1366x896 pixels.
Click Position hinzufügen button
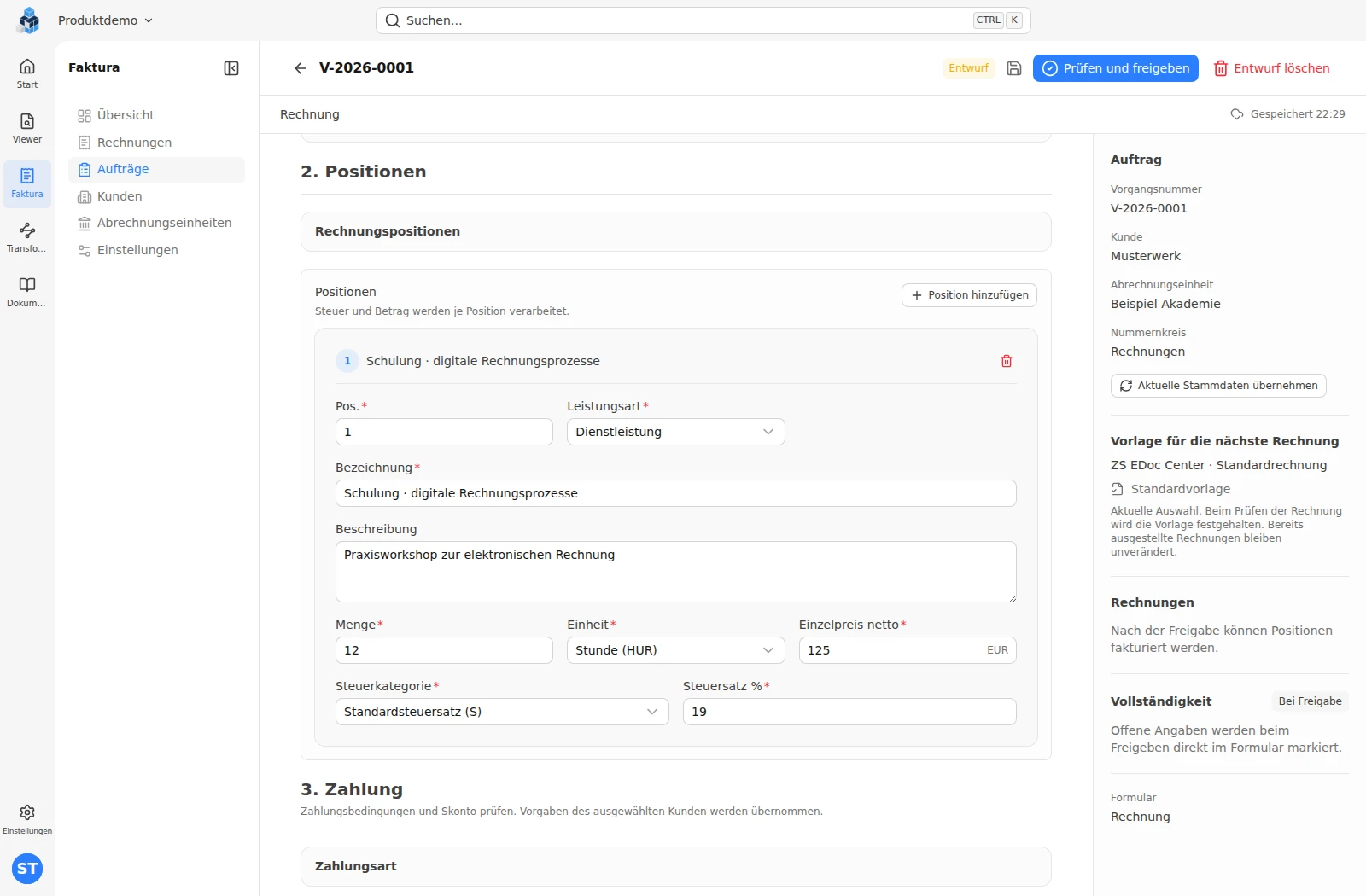[x=970, y=295]
